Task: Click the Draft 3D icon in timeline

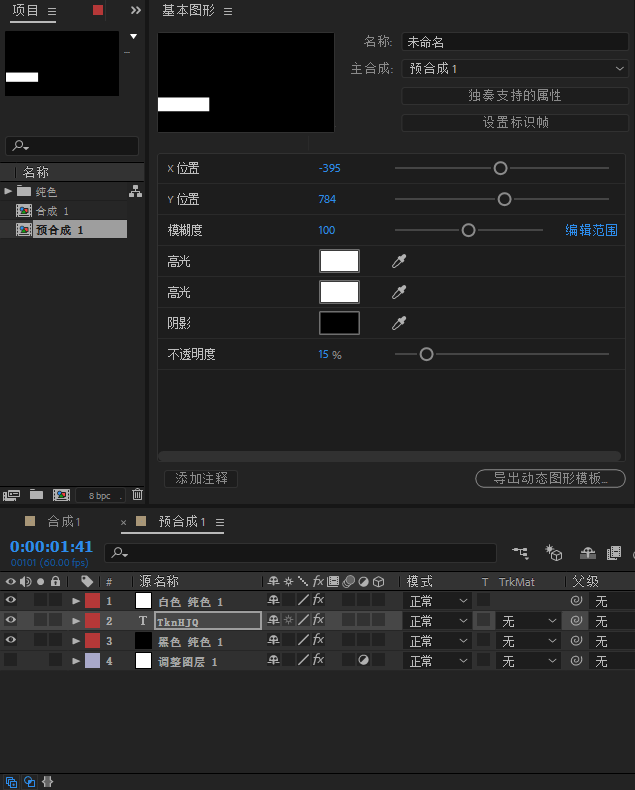Action: [553, 553]
